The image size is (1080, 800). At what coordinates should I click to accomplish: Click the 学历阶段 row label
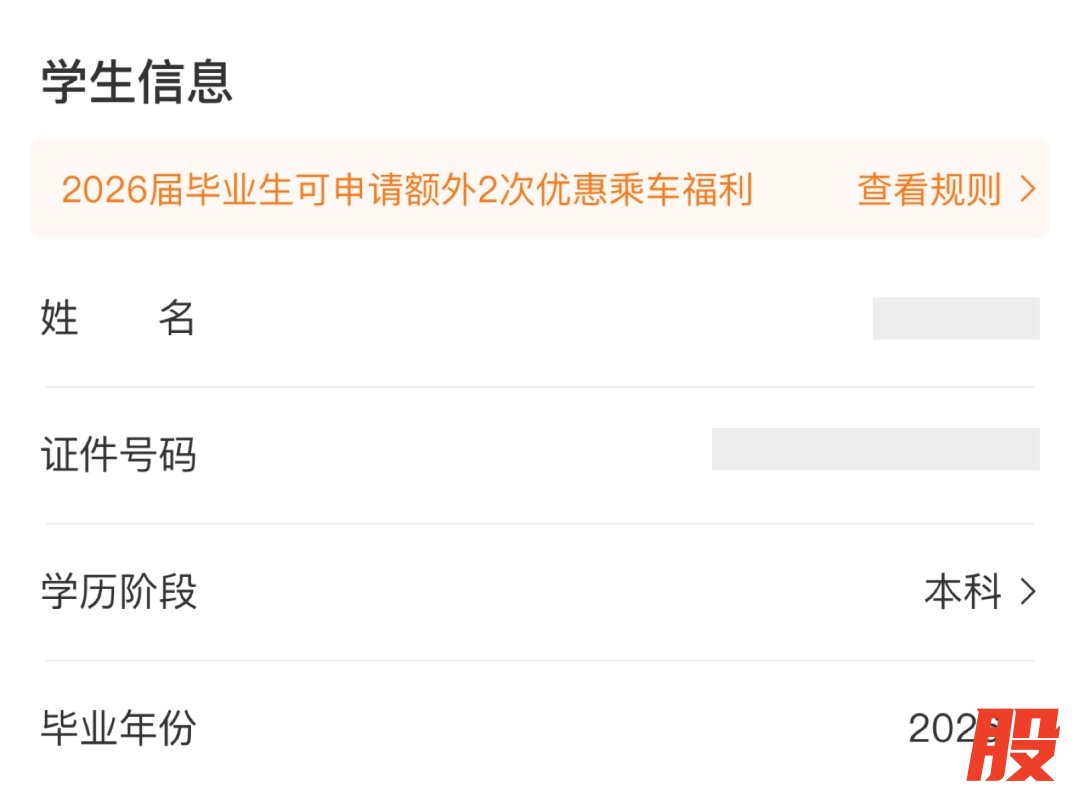[x=118, y=592]
